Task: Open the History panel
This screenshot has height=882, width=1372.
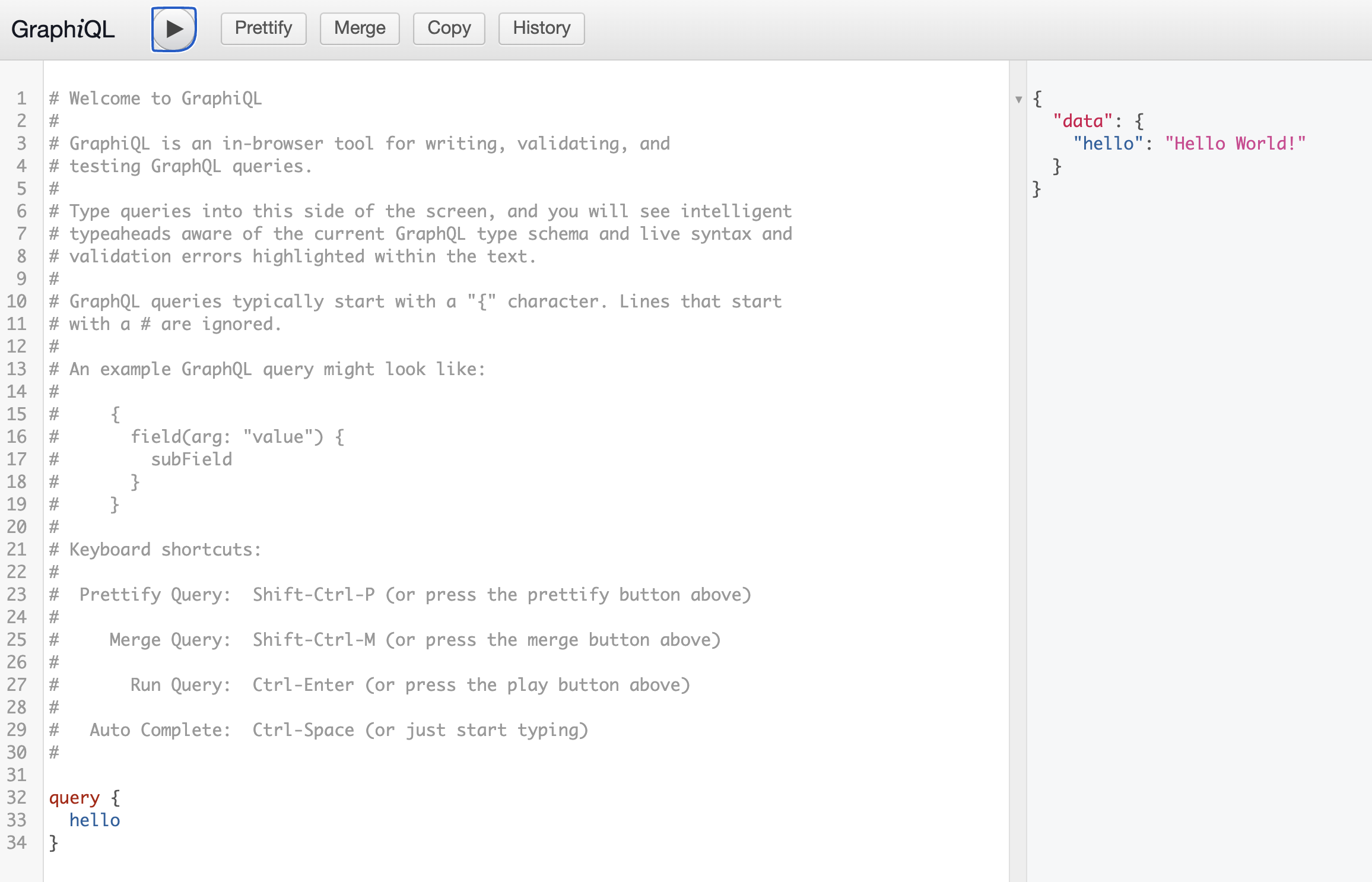Action: 541,28
